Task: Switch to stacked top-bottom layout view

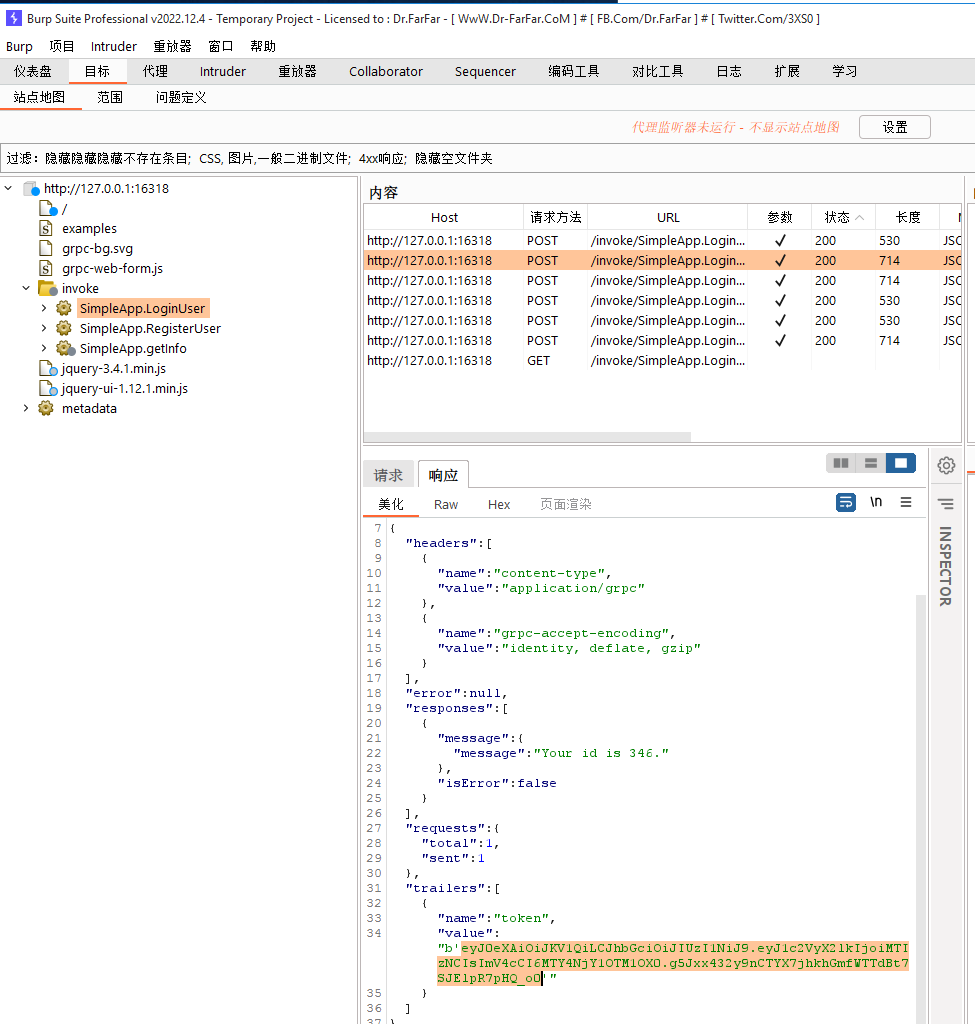Action: tap(871, 463)
